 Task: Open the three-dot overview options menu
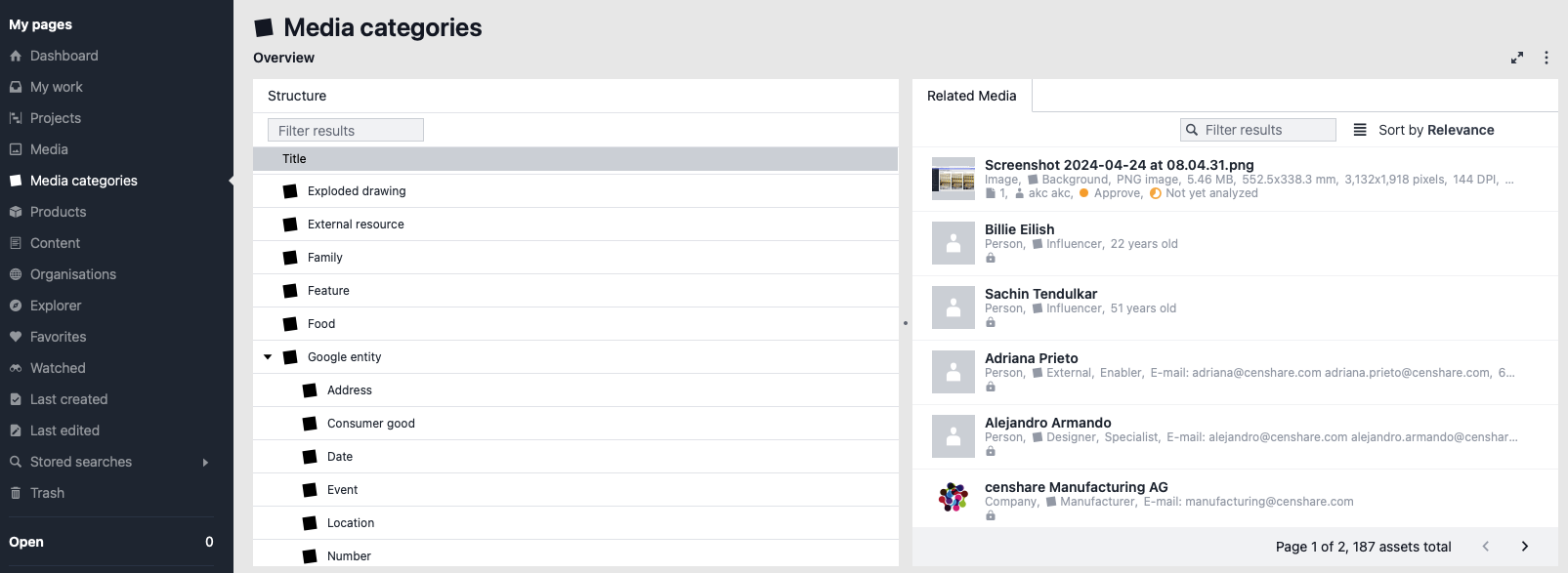tap(1546, 59)
